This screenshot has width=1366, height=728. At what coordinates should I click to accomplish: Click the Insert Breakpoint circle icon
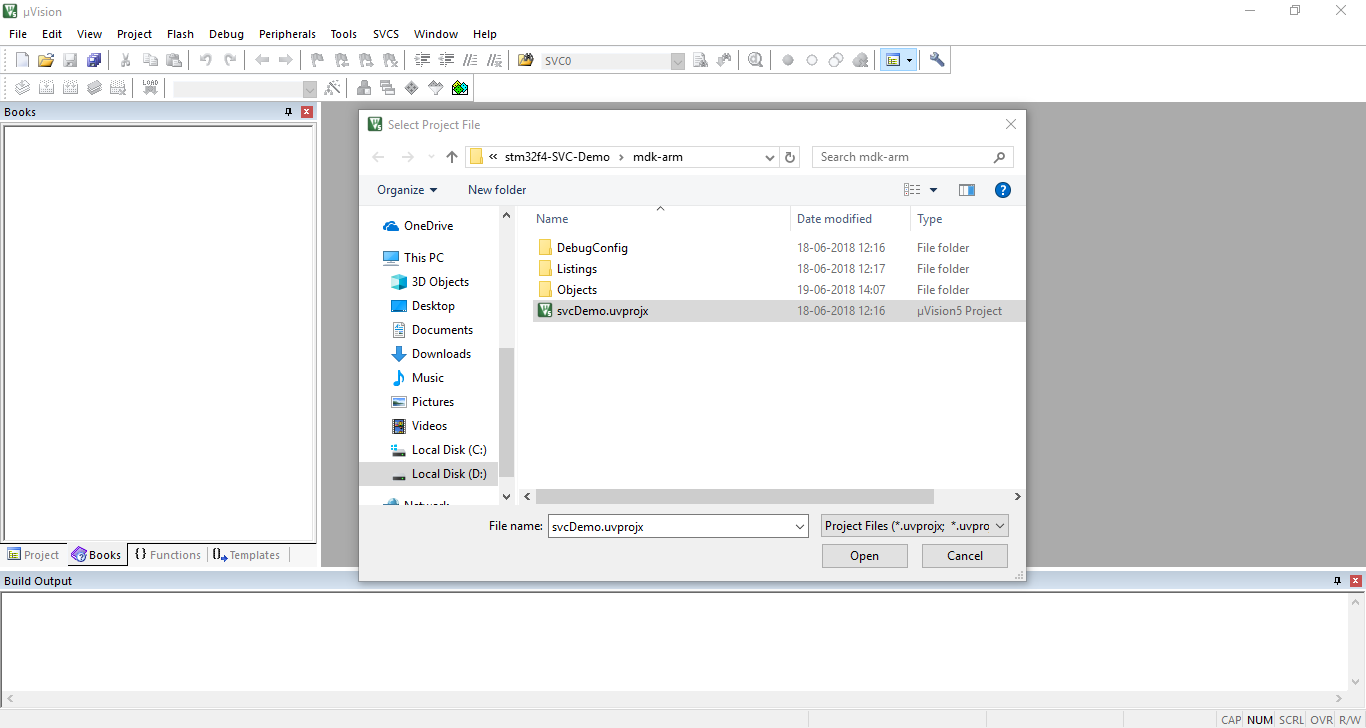(788, 60)
